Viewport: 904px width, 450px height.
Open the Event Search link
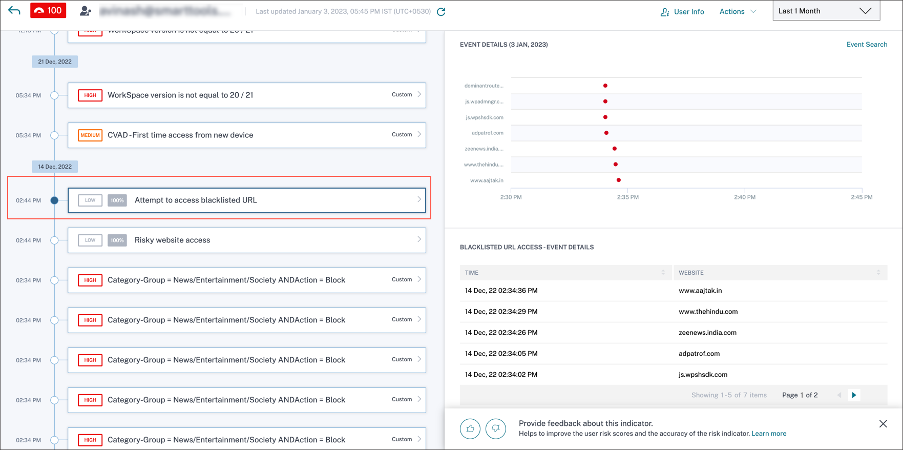pyautogui.click(x=866, y=45)
